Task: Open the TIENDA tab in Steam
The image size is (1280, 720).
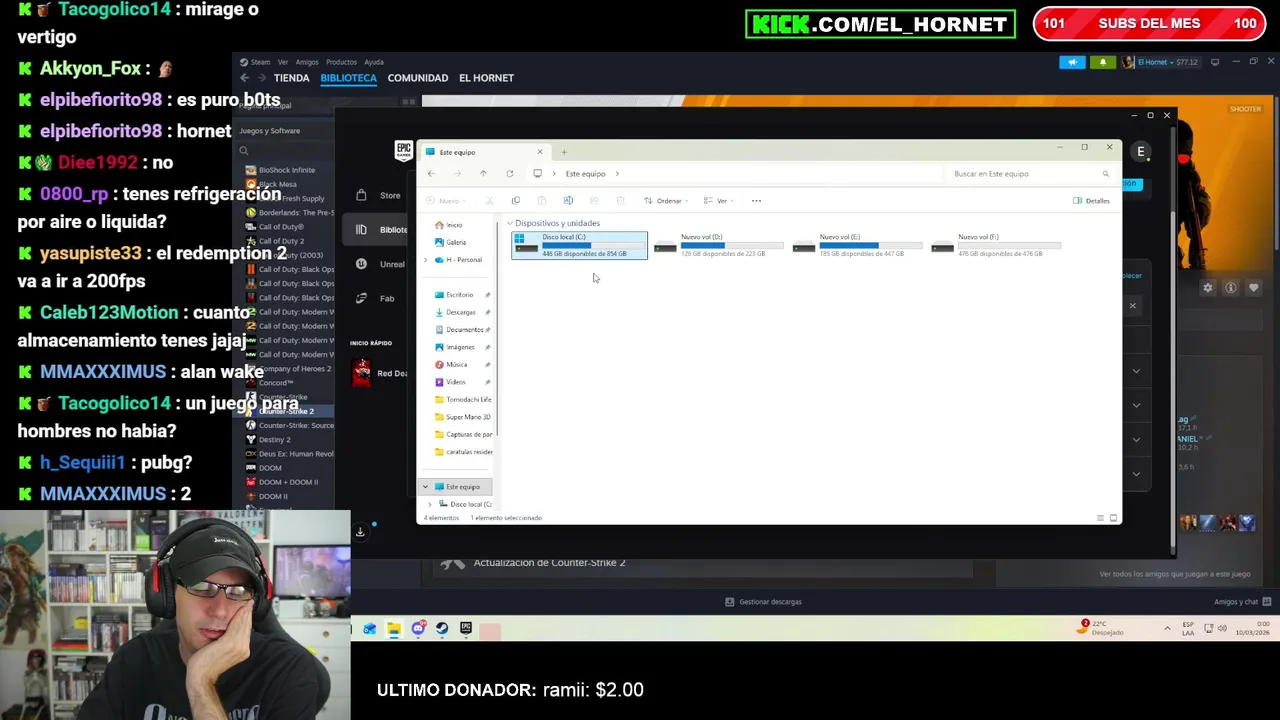Action: pos(291,78)
